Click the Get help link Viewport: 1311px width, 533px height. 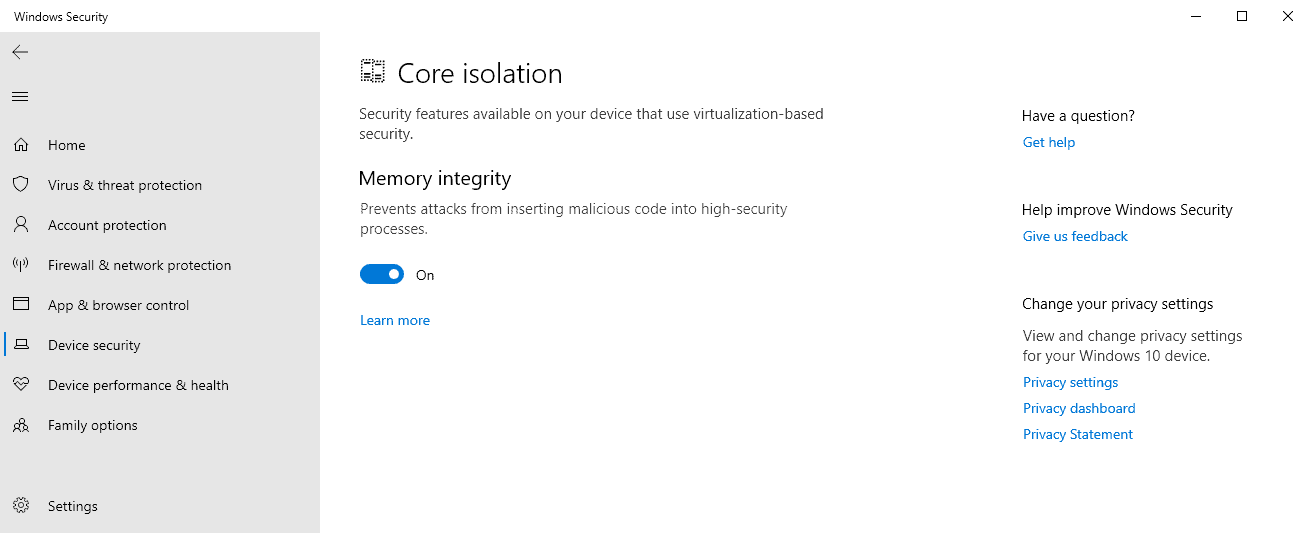(x=1049, y=142)
